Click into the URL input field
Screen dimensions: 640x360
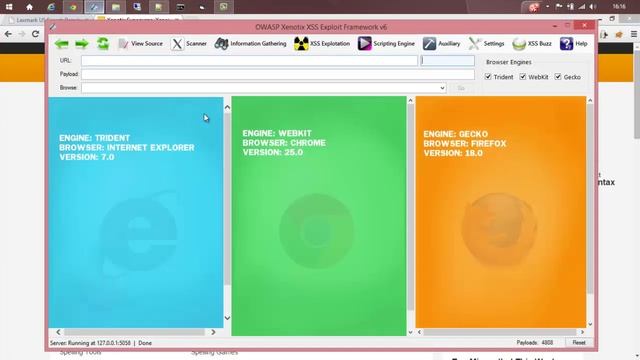coord(249,61)
